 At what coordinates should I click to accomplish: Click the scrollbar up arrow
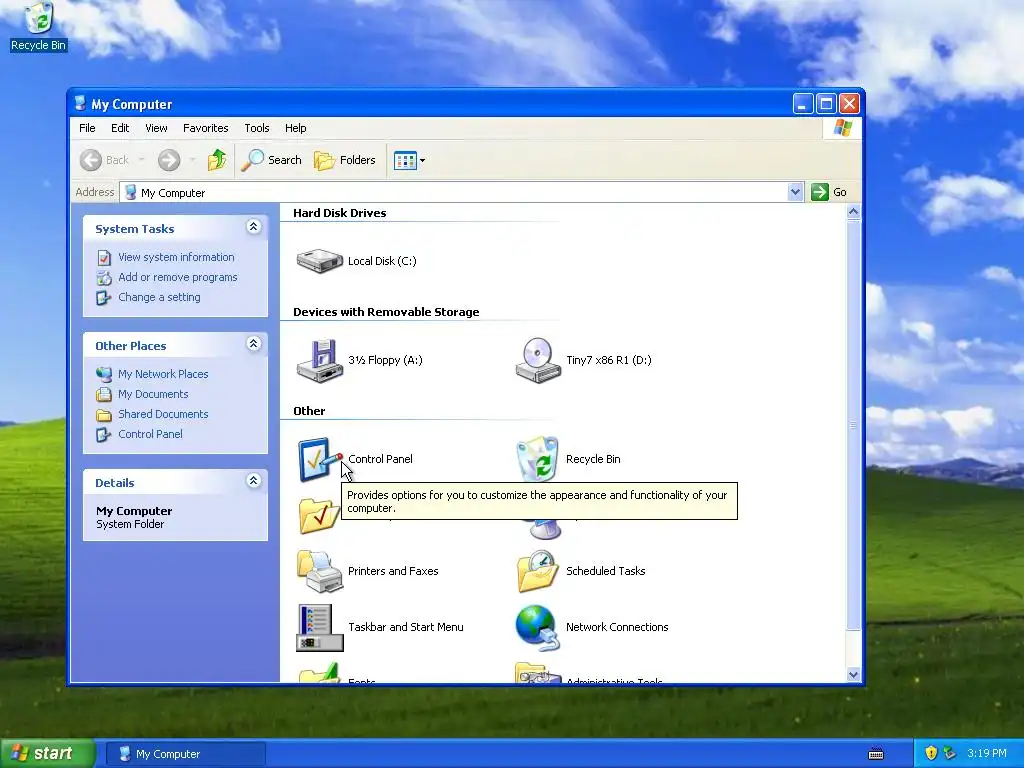[x=853, y=212]
